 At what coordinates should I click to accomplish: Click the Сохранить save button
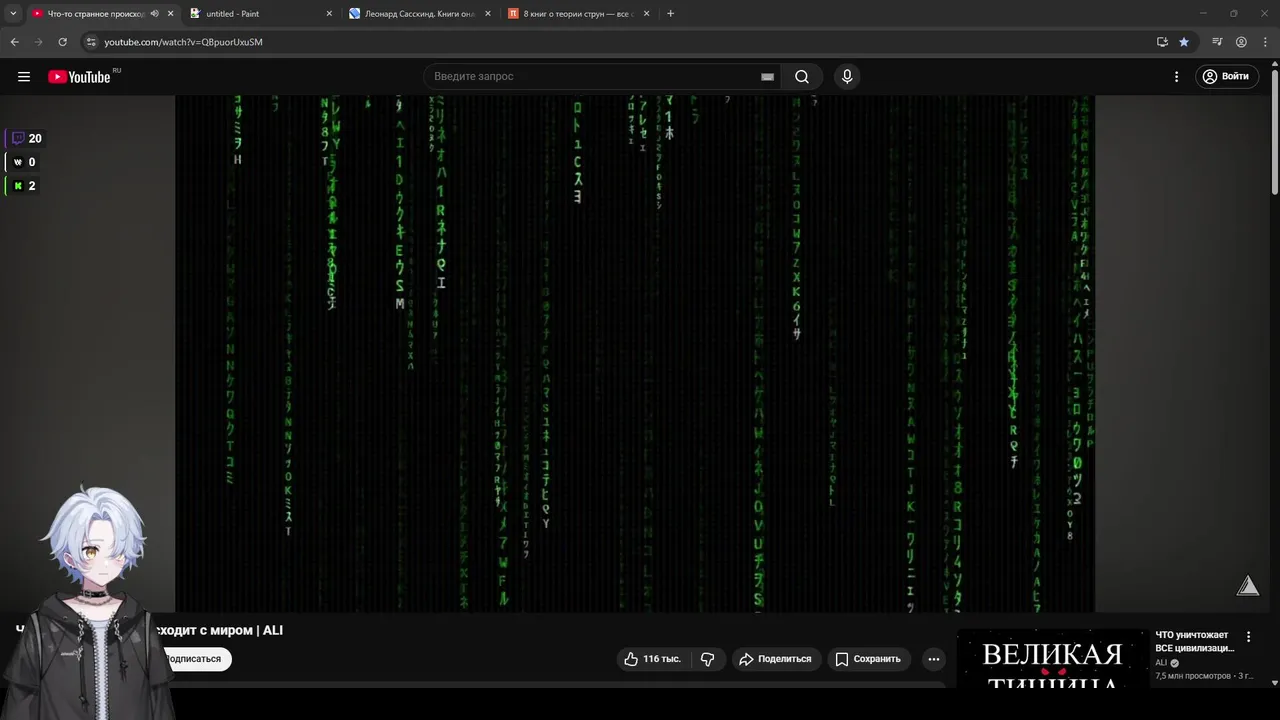[x=868, y=659]
